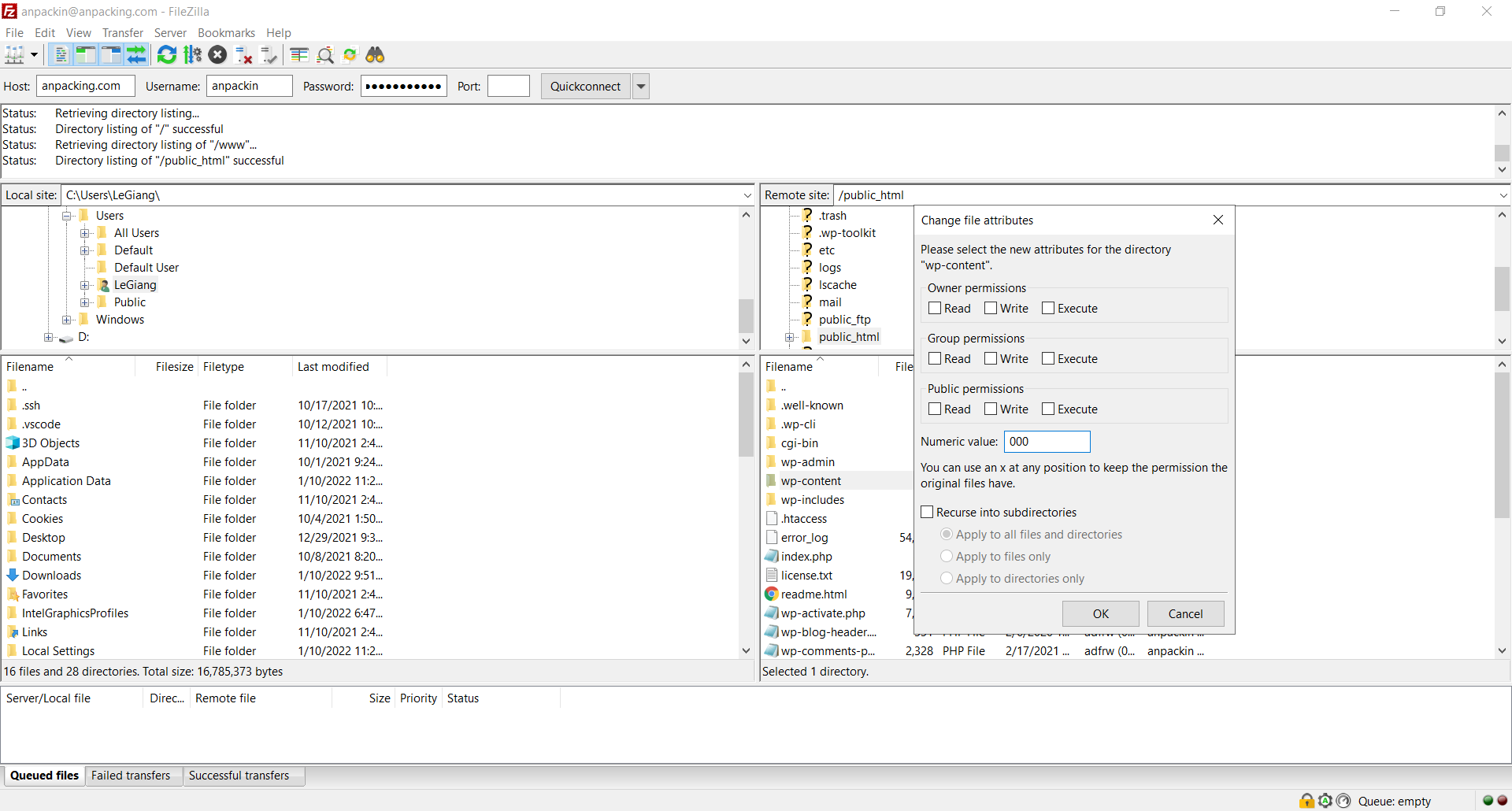Toggle remote directory tree display icon

click(111, 55)
